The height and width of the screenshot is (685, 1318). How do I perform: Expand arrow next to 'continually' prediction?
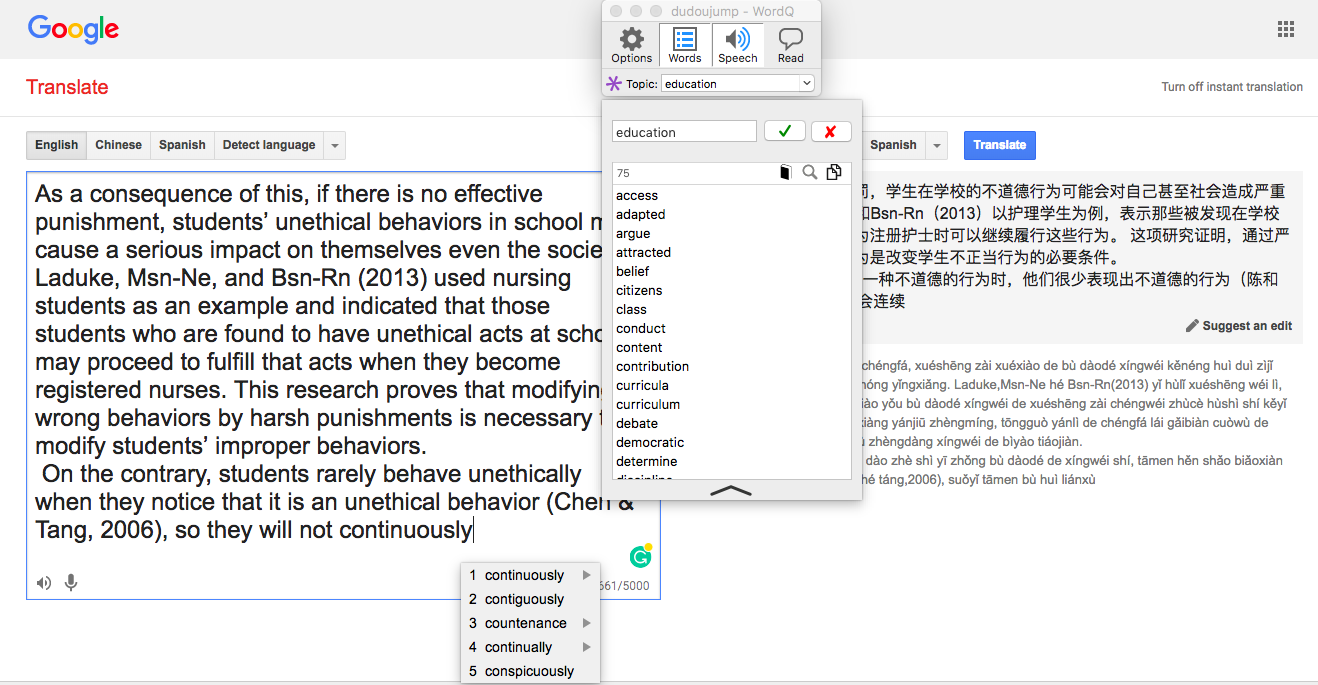click(x=586, y=647)
